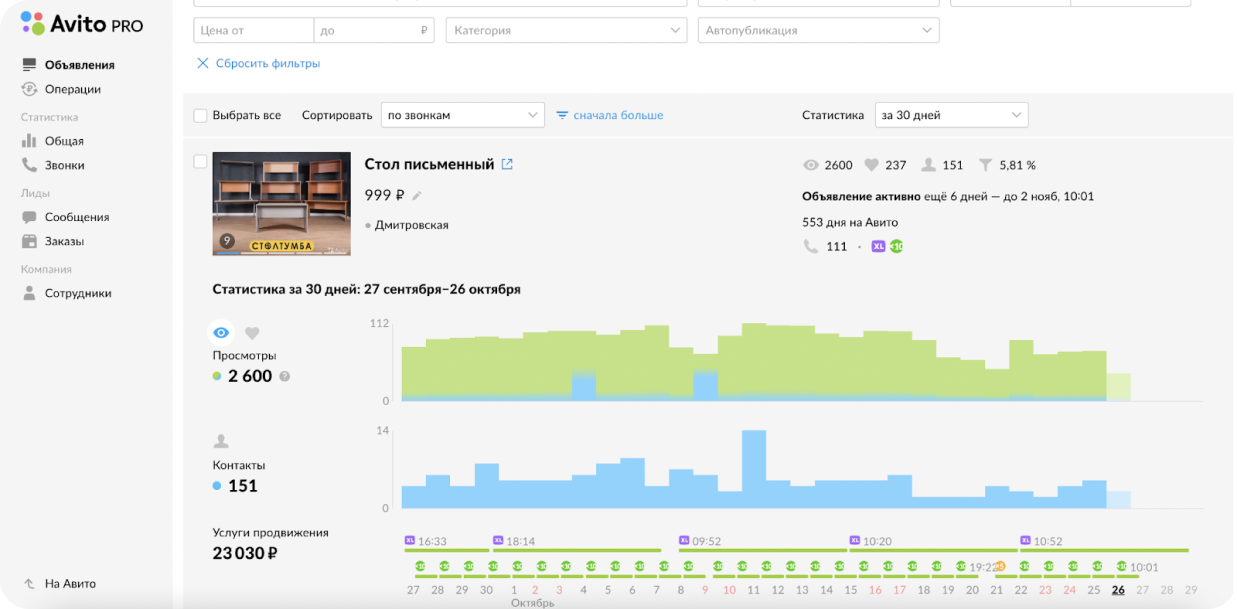Expand the 'Категория' dropdown
The width and height of the screenshot is (1237, 609).
point(566,30)
